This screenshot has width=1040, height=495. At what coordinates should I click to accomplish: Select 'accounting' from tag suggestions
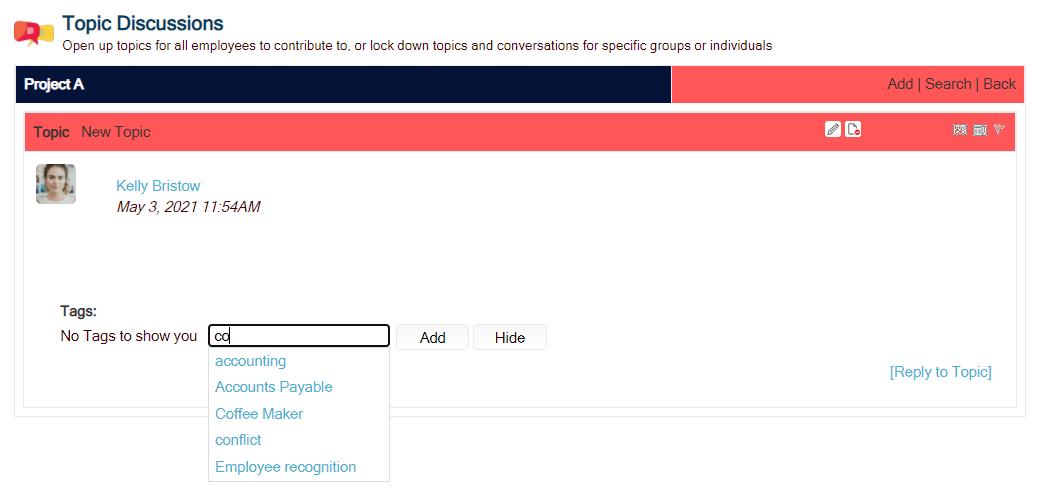click(251, 361)
